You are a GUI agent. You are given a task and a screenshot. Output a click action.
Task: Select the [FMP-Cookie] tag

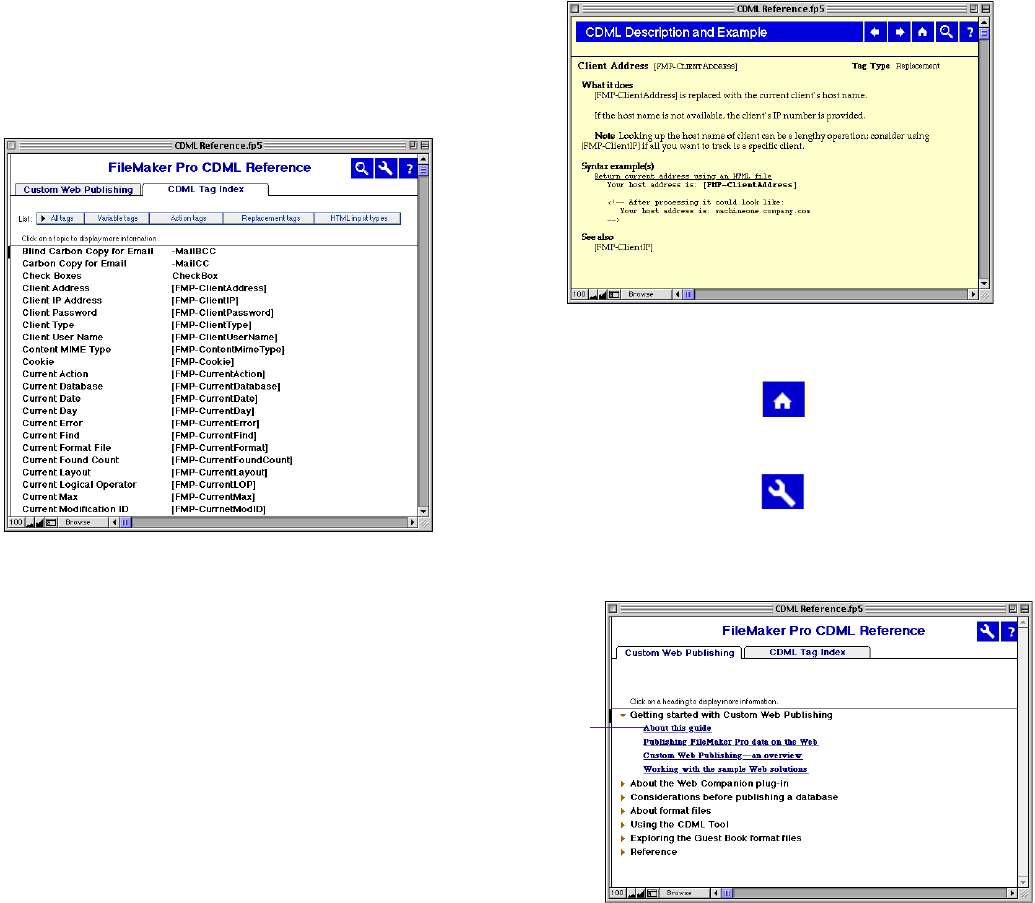[x=203, y=362]
